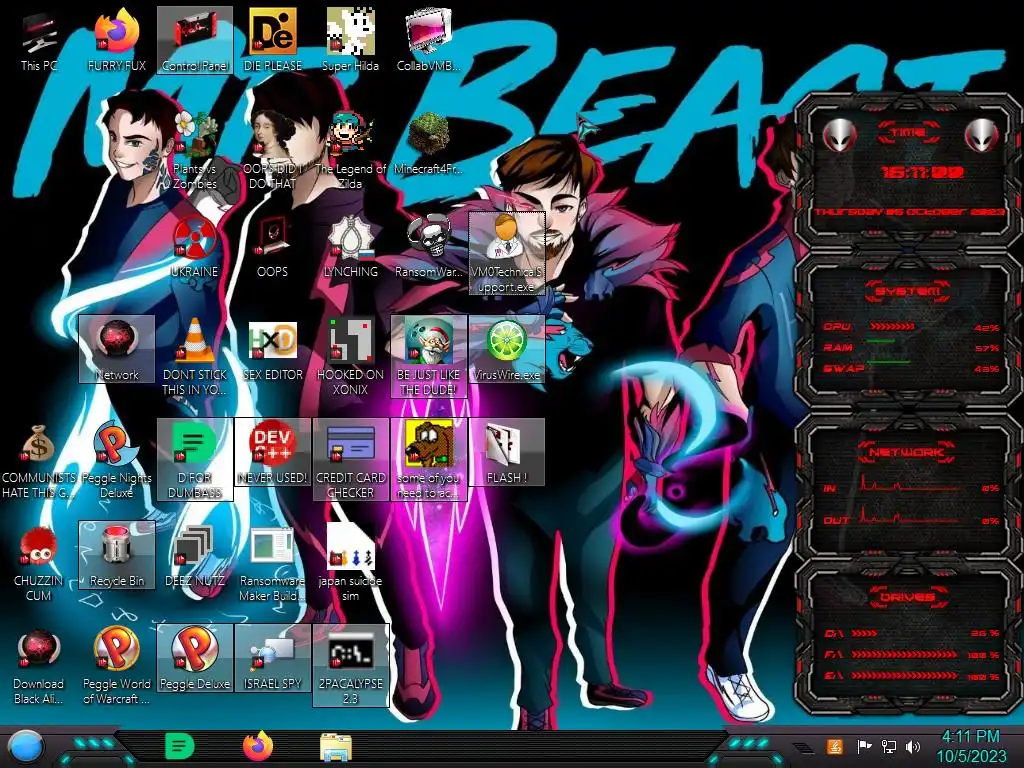Click the NETWORK panel header in gadget
This screenshot has width=1024, height=768.
tap(908, 451)
